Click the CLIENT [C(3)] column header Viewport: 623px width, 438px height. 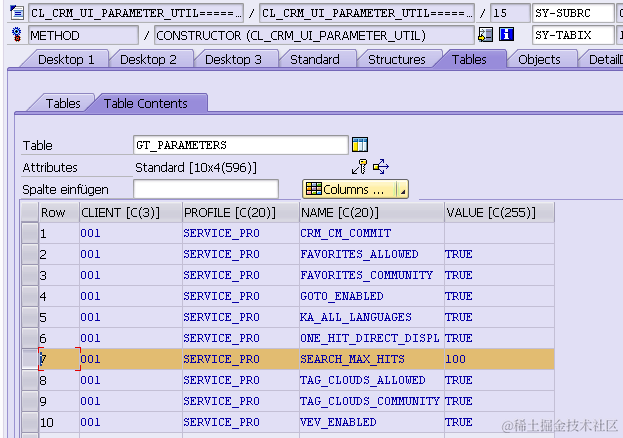[131, 213]
